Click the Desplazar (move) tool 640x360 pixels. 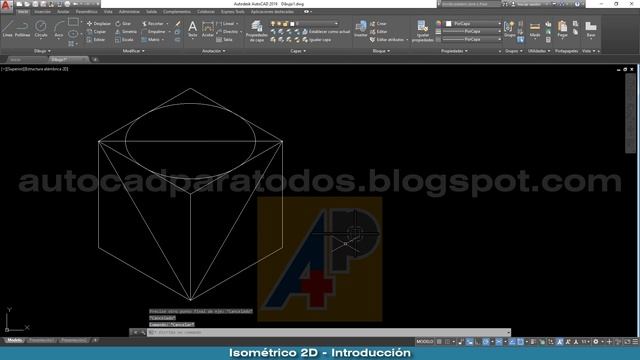click(98, 24)
